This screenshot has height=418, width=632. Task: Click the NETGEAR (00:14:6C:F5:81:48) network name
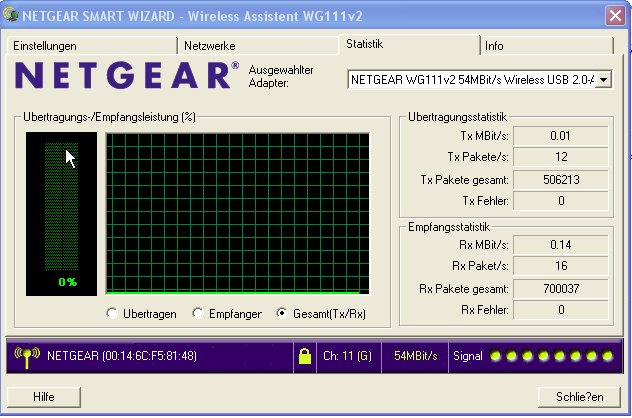(x=122, y=356)
